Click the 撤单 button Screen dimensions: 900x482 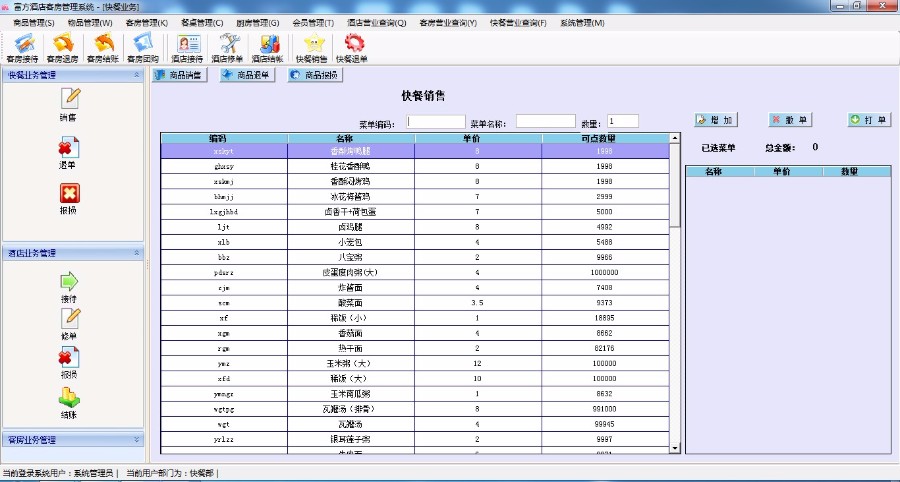click(x=790, y=120)
